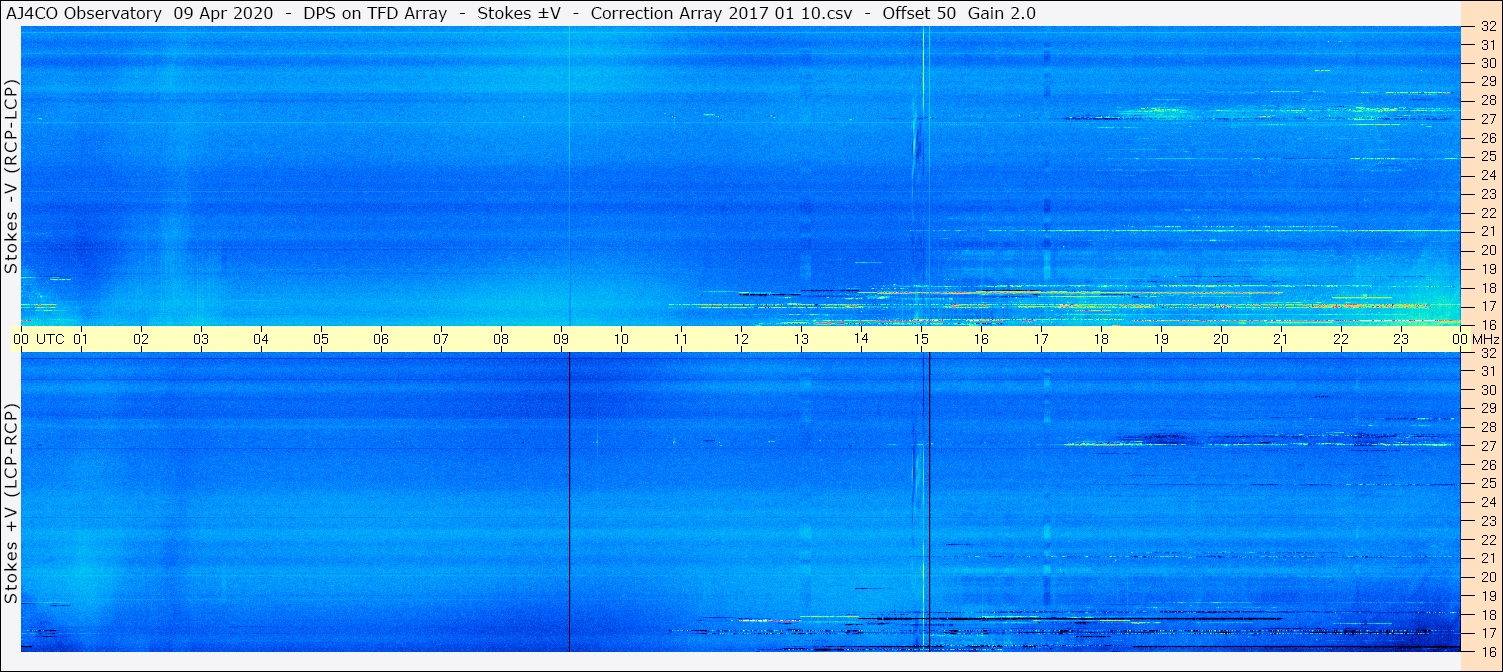1503x672 pixels.
Task: Click the "Stokes -V (RCP-LCP)" axis label
Action: [11, 176]
